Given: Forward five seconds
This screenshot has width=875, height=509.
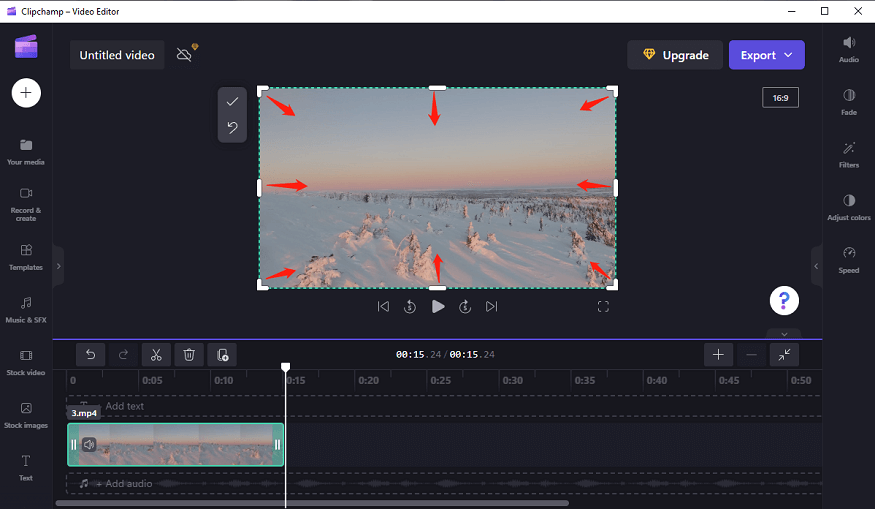Looking at the screenshot, I should click(x=465, y=306).
